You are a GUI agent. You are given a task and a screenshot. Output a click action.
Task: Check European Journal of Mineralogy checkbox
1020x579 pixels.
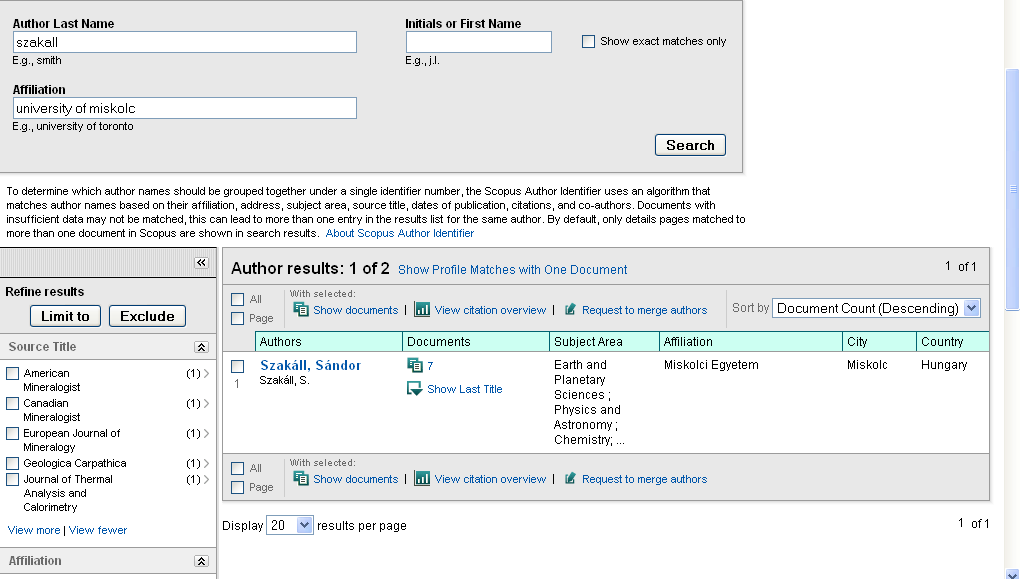12,433
